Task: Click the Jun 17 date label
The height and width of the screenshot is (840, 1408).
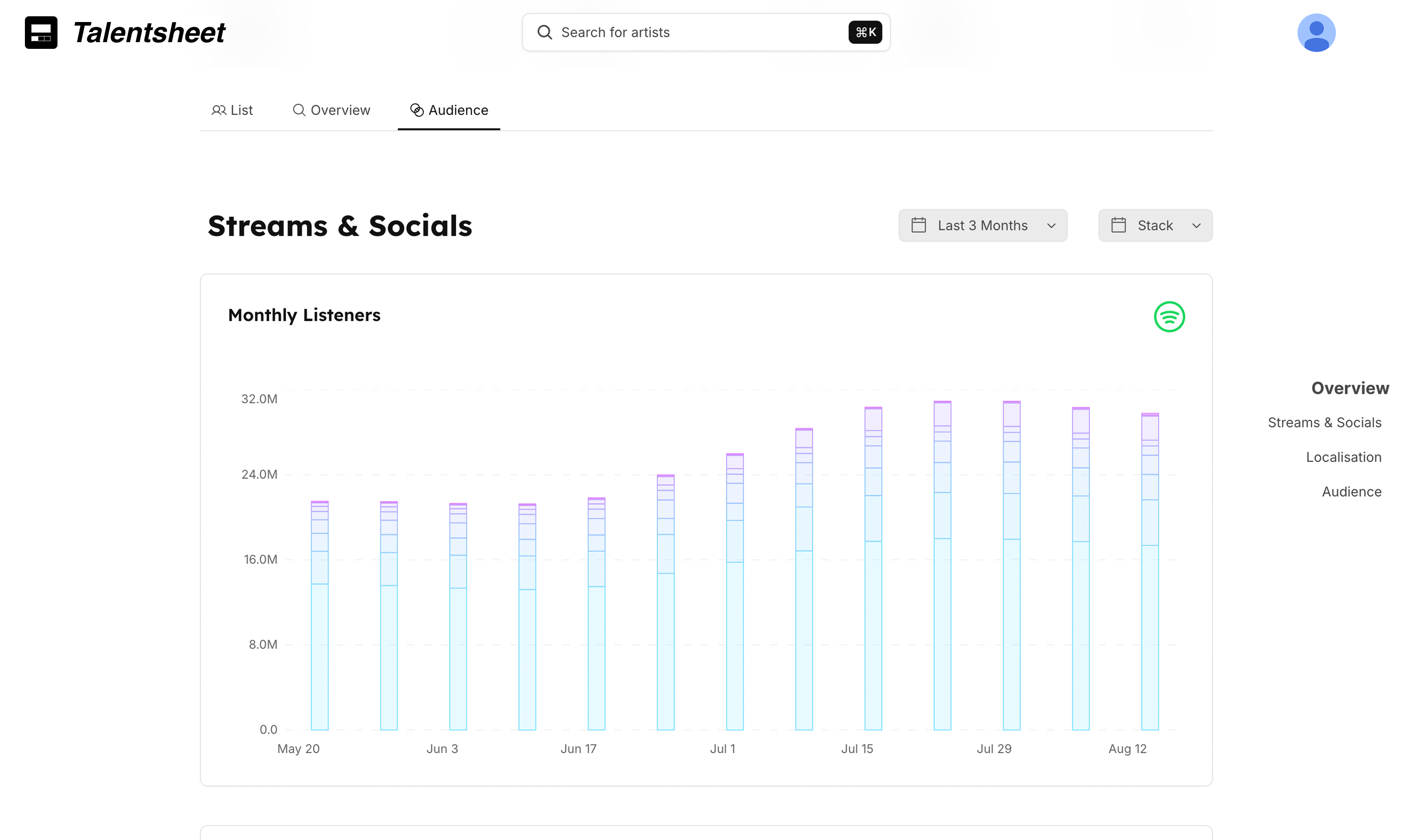Action: 579,749
